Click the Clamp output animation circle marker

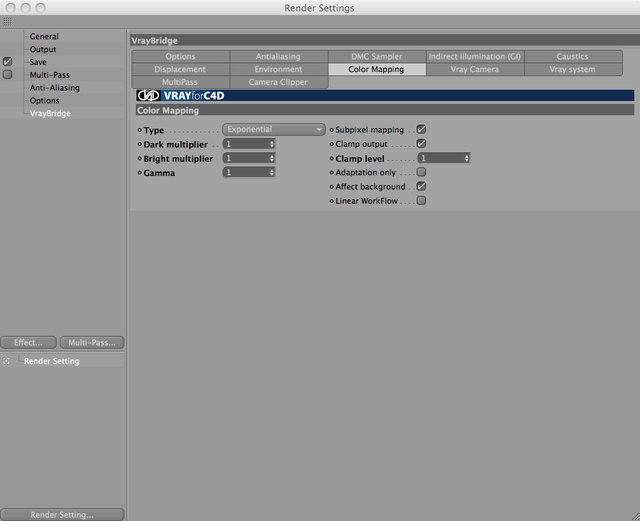coord(332,144)
